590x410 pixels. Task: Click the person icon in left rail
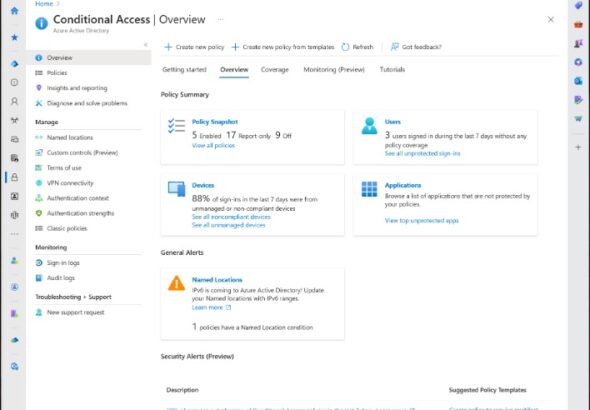14,101
